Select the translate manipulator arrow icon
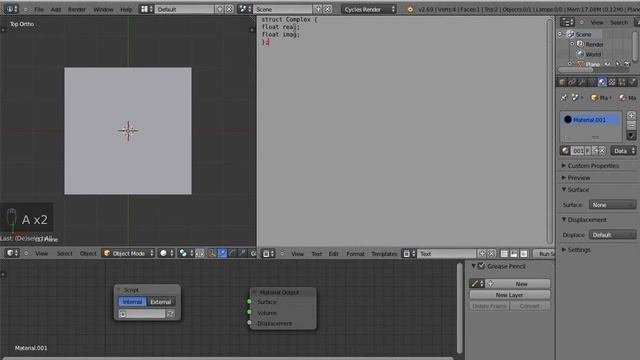640x360 pixels. click(x=222, y=253)
